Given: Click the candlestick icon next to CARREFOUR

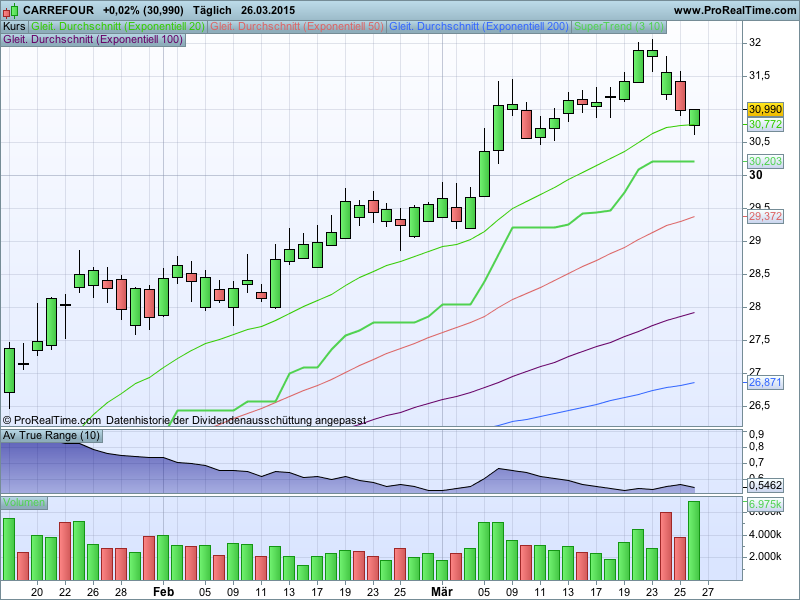Looking at the screenshot, I should (x=11, y=10).
